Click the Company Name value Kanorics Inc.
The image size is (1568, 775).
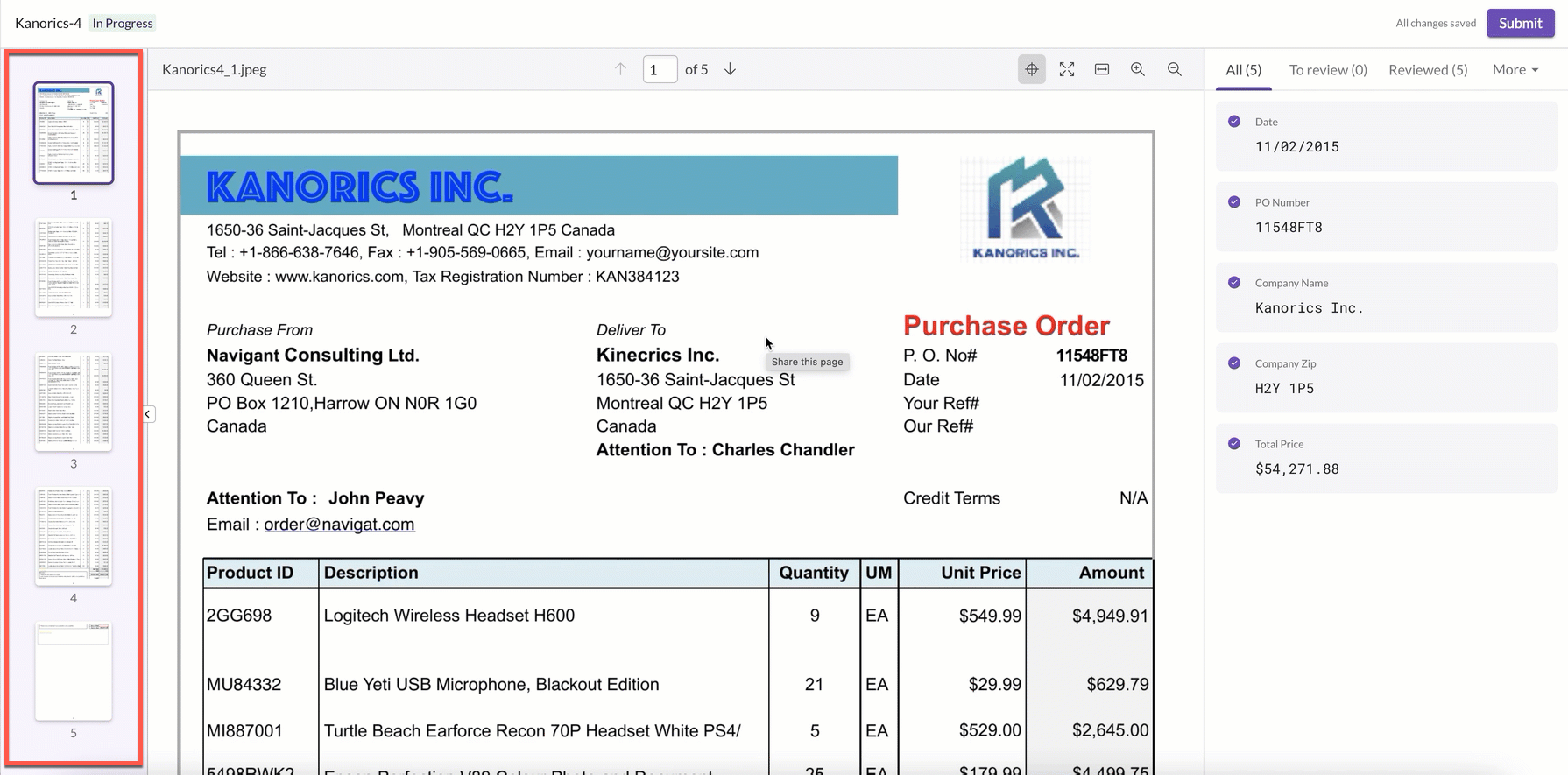pos(1310,308)
